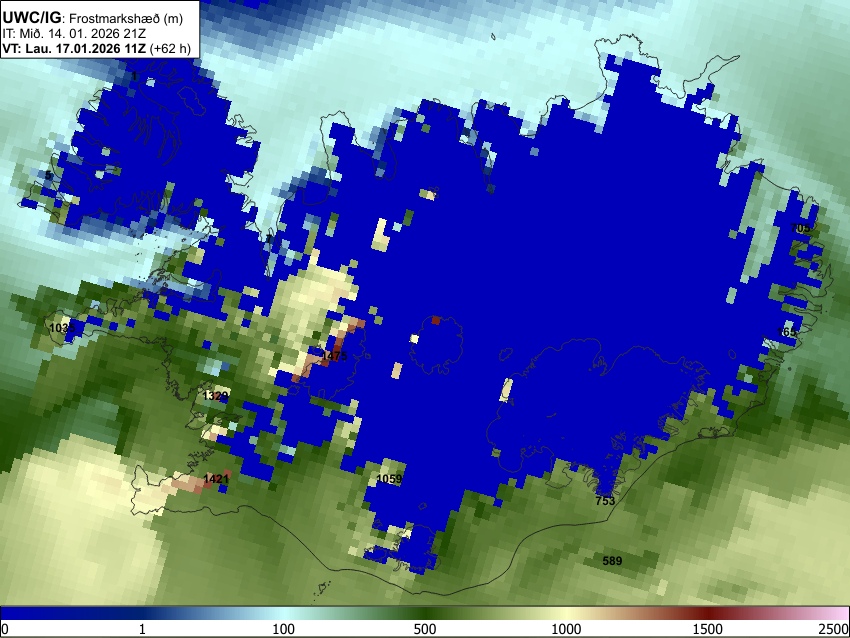The height and width of the screenshot is (638, 850).
Task: Select the VT: Lau. 17.01.2026 11Z text
Action: [x=74, y=48]
